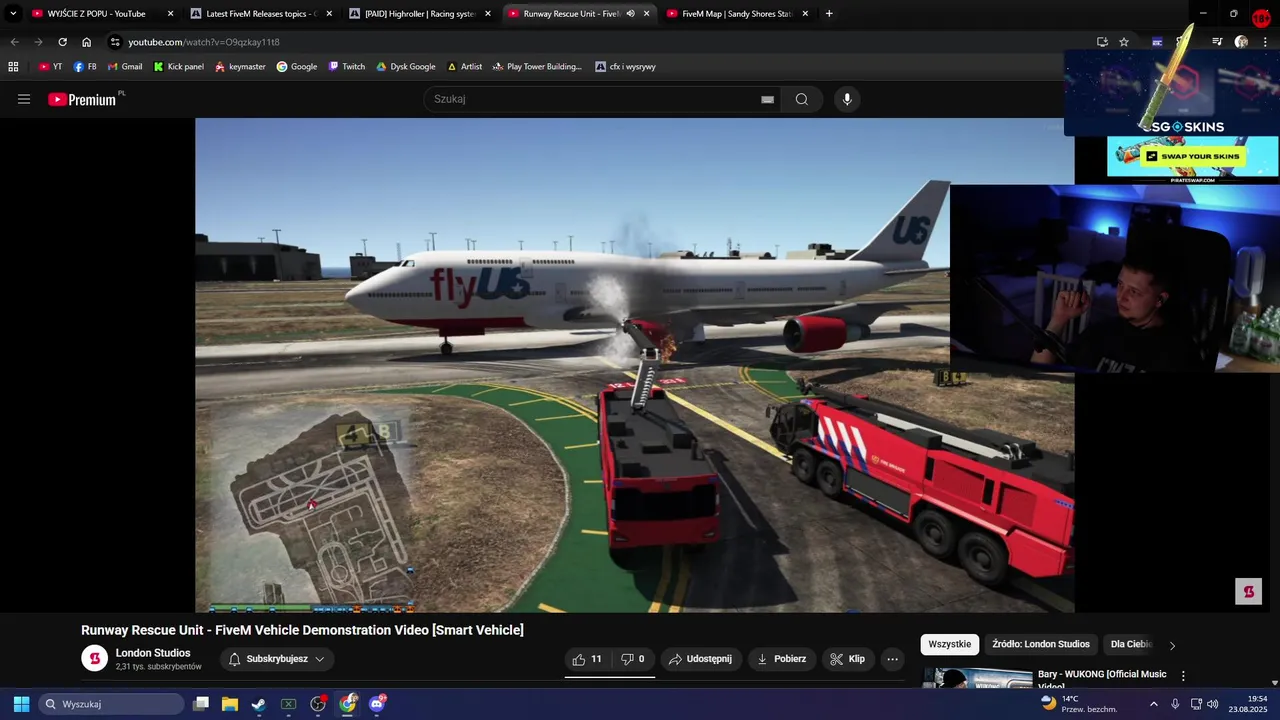Open the YT bookmark
The height and width of the screenshot is (720, 1280).
point(50,66)
